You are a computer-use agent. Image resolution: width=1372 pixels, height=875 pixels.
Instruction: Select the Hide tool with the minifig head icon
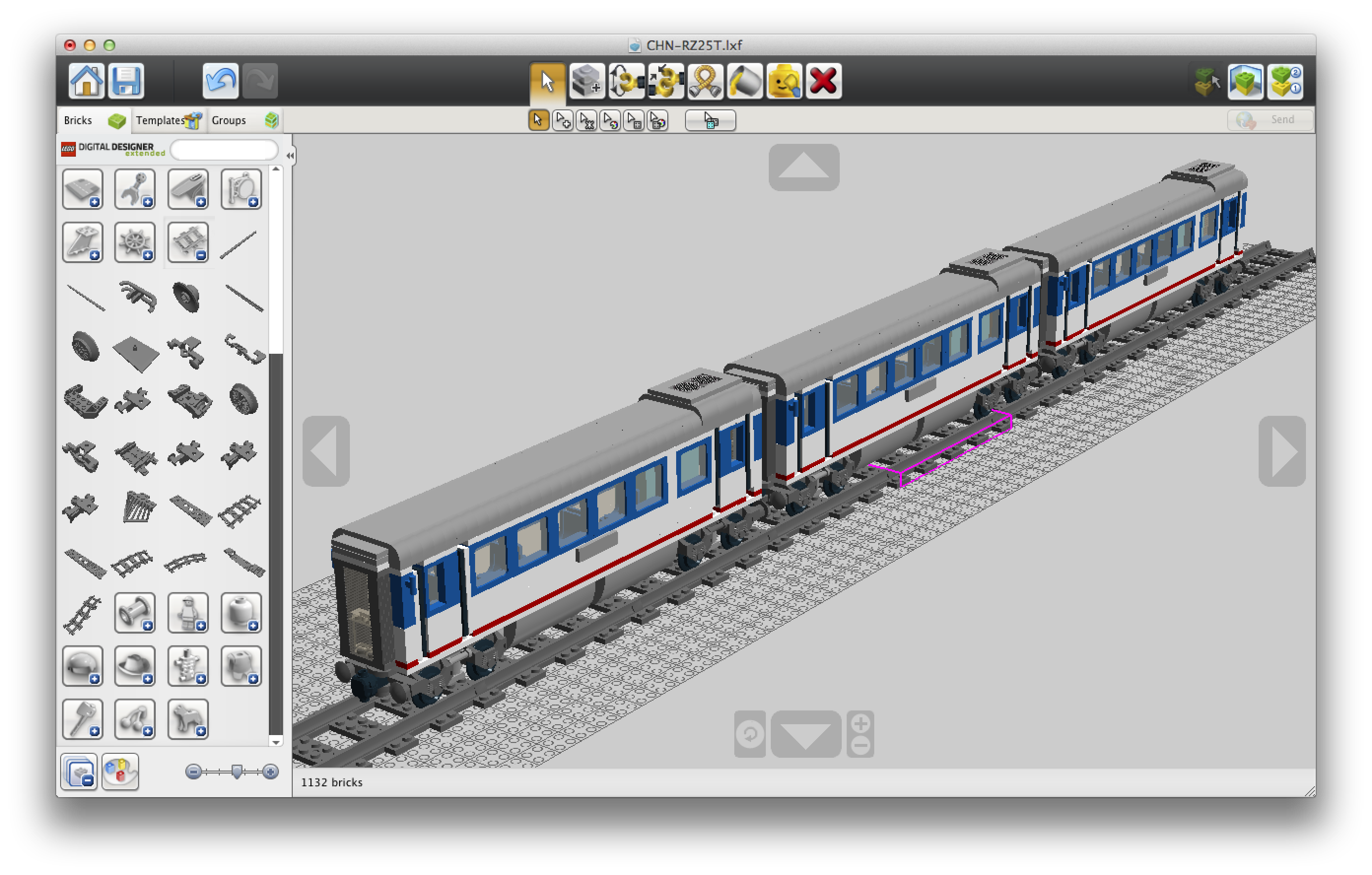[x=784, y=81]
